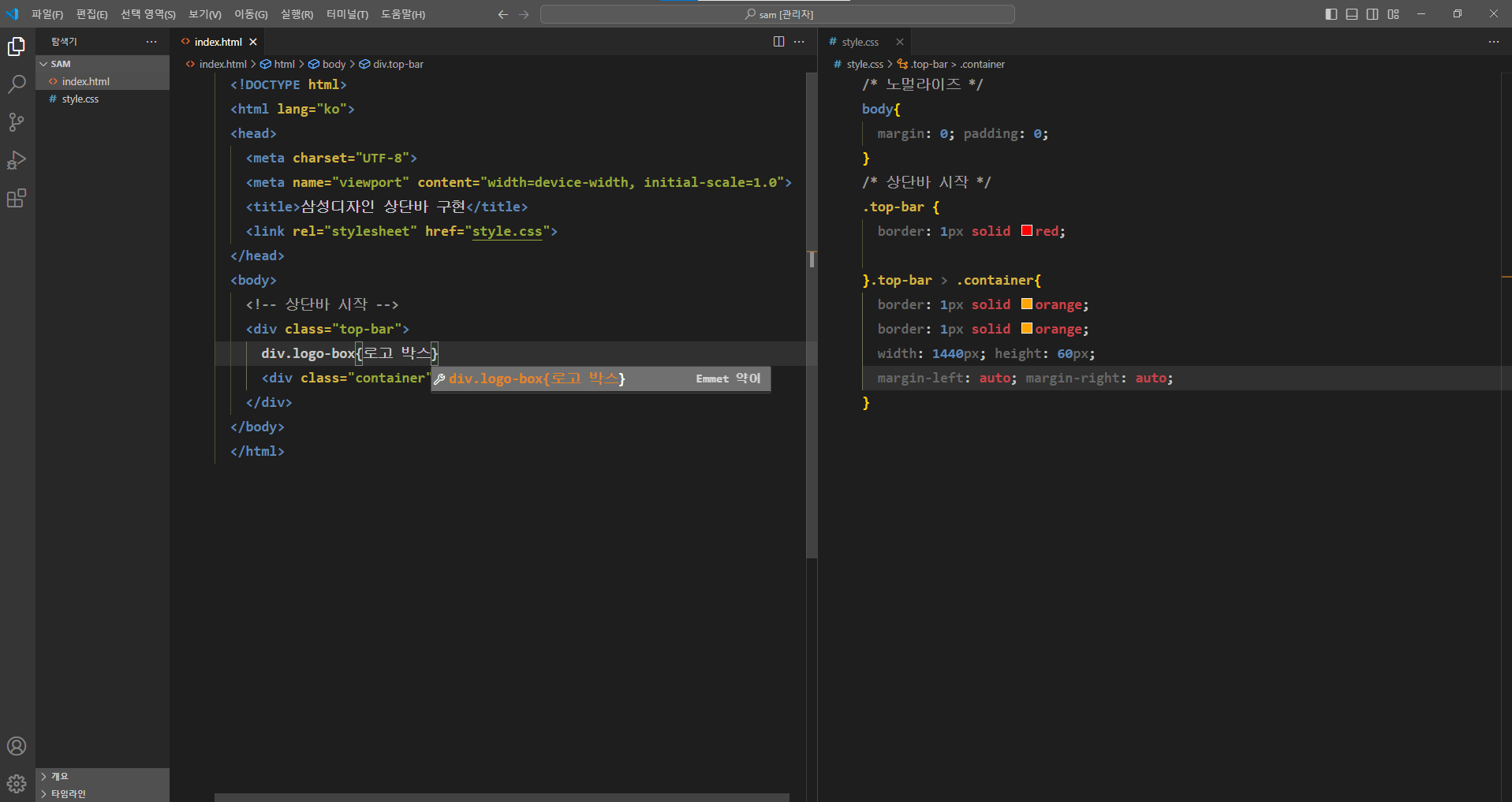Open the 파일(F) menu
This screenshot has height=802, width=1512.
[47, 14]
